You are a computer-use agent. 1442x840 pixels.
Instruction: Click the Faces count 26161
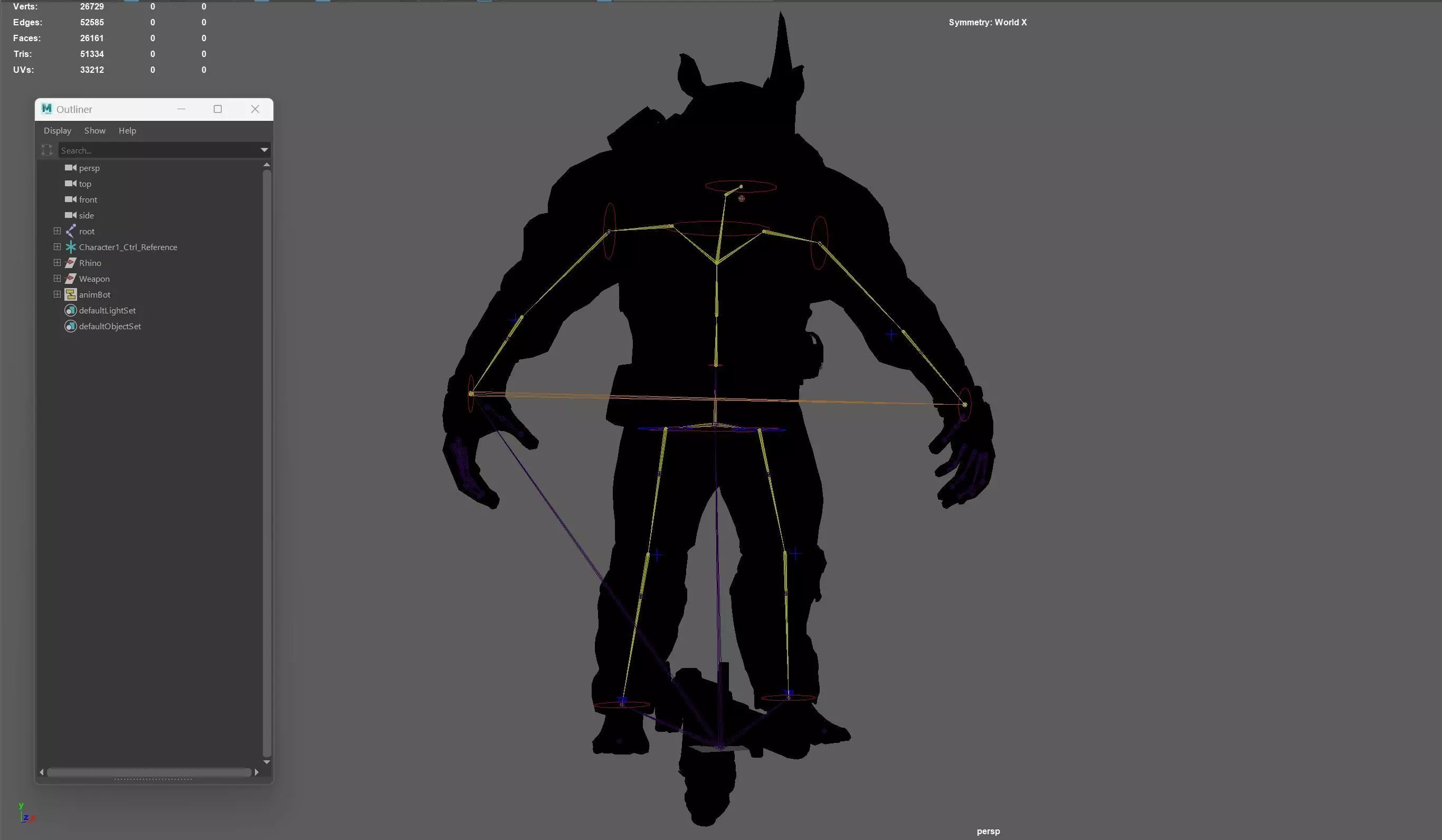91,38
